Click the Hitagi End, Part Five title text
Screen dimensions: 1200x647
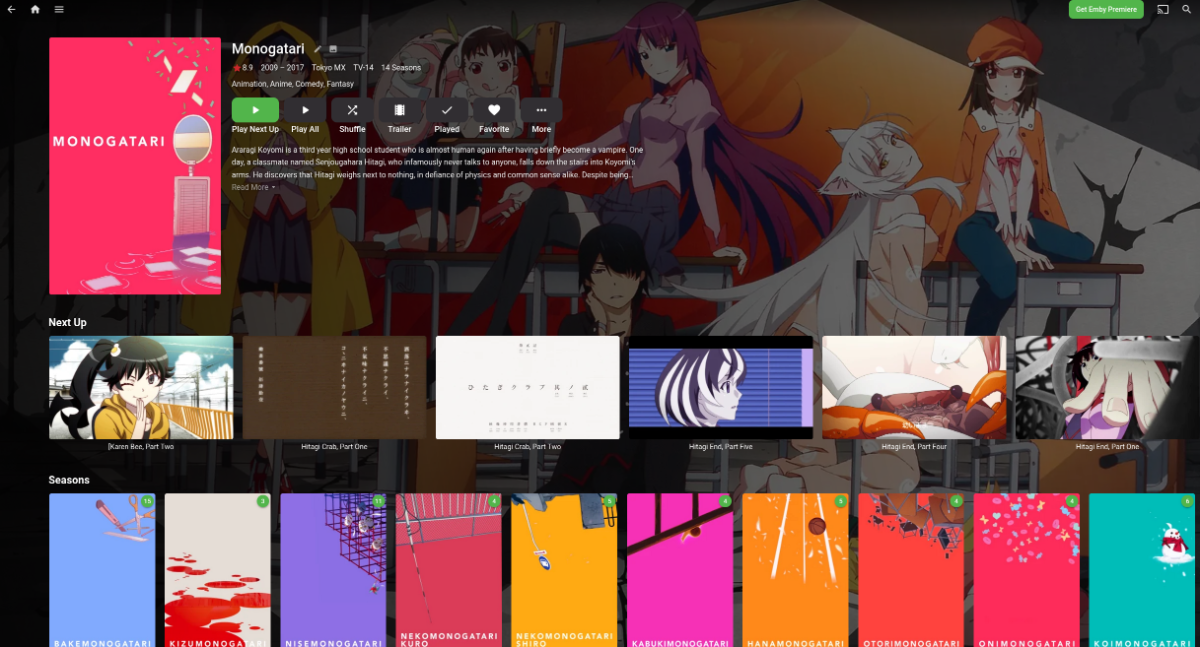tap(721, 447)
